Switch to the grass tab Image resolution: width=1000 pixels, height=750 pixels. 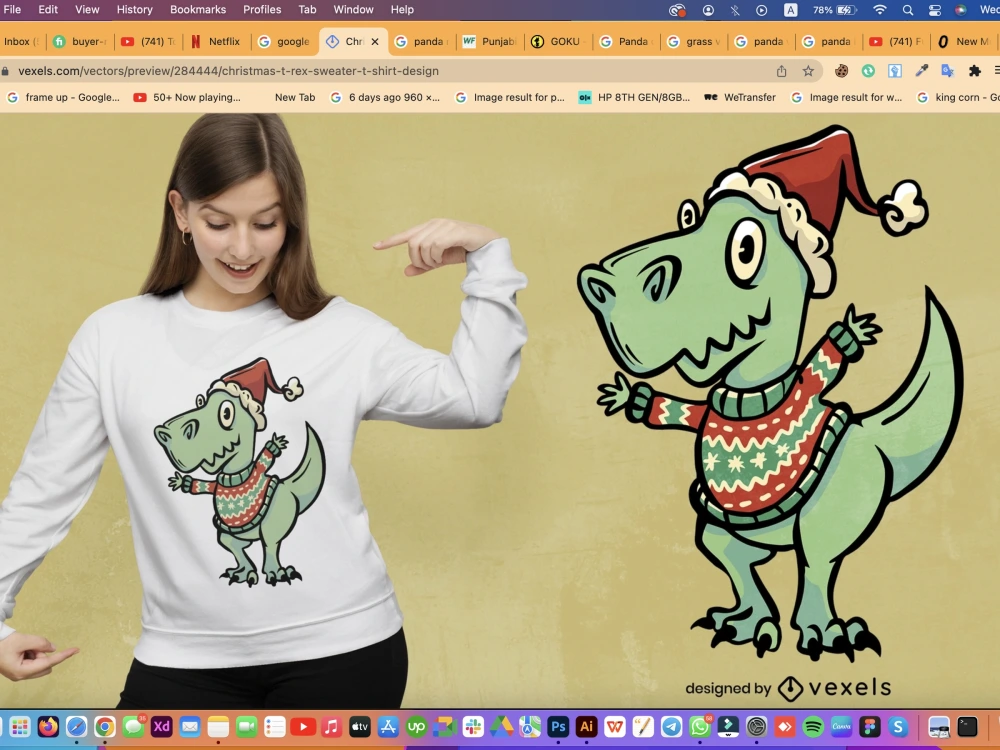(694, 41)
